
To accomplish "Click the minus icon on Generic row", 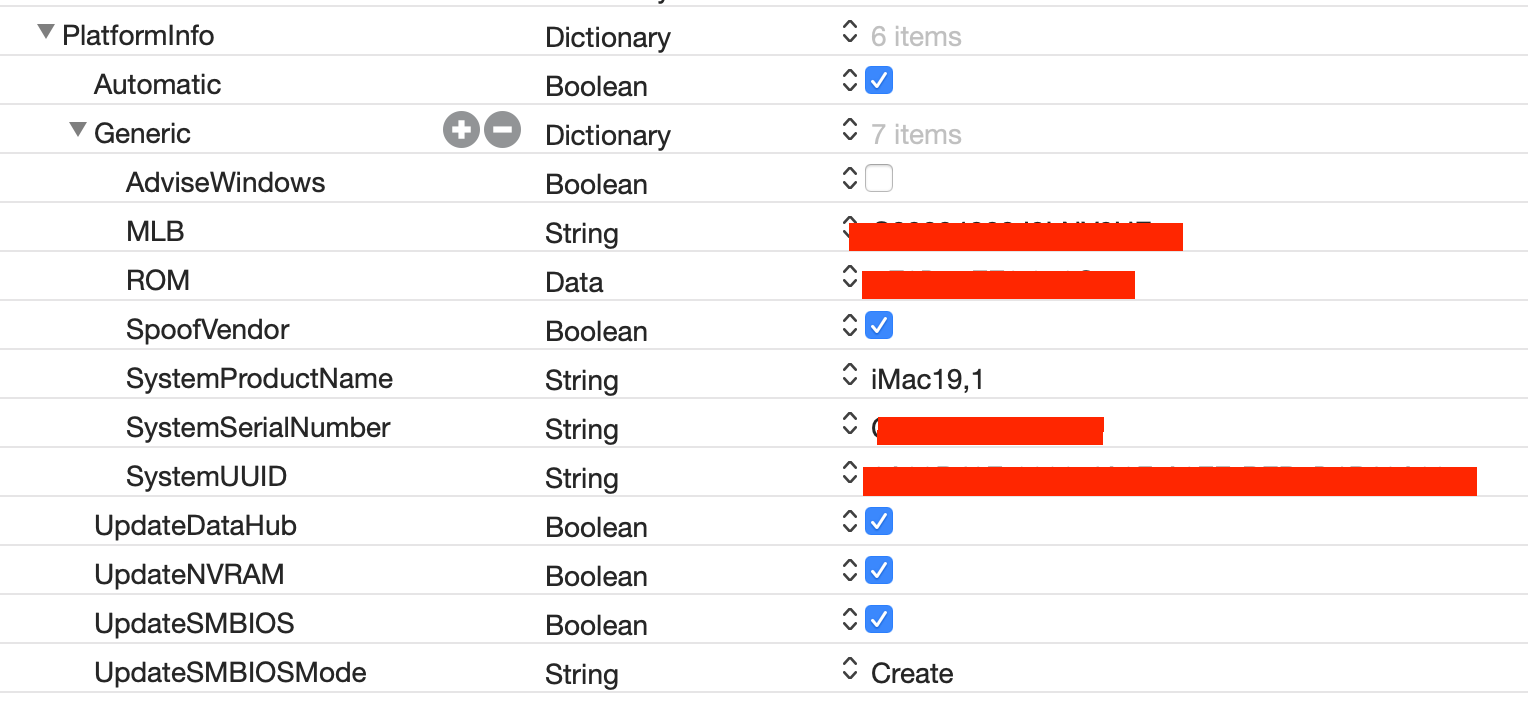I will click(502, 130).
